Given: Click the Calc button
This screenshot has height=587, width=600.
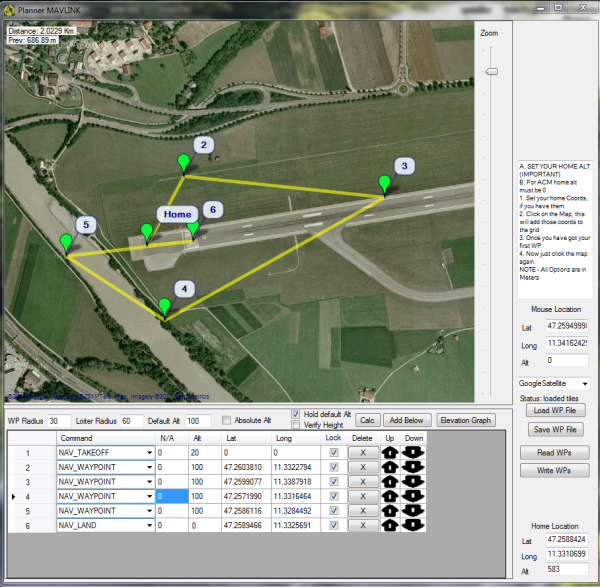Looking at the screenshot, I should point(367,420).
